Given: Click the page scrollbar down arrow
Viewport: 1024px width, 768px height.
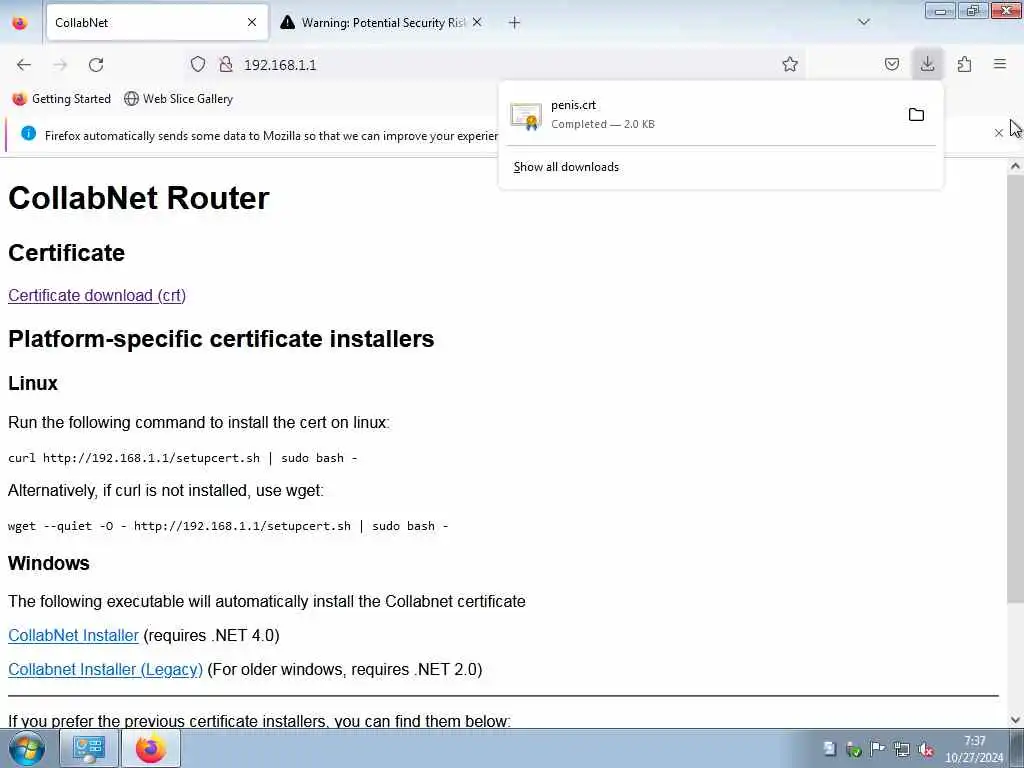Looking at the screenshot, I should (1015, 720).
